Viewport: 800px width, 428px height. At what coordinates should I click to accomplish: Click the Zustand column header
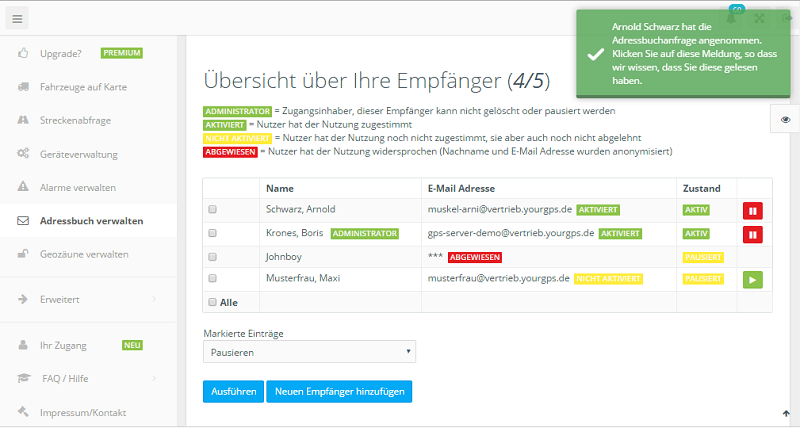pos(702,188)
